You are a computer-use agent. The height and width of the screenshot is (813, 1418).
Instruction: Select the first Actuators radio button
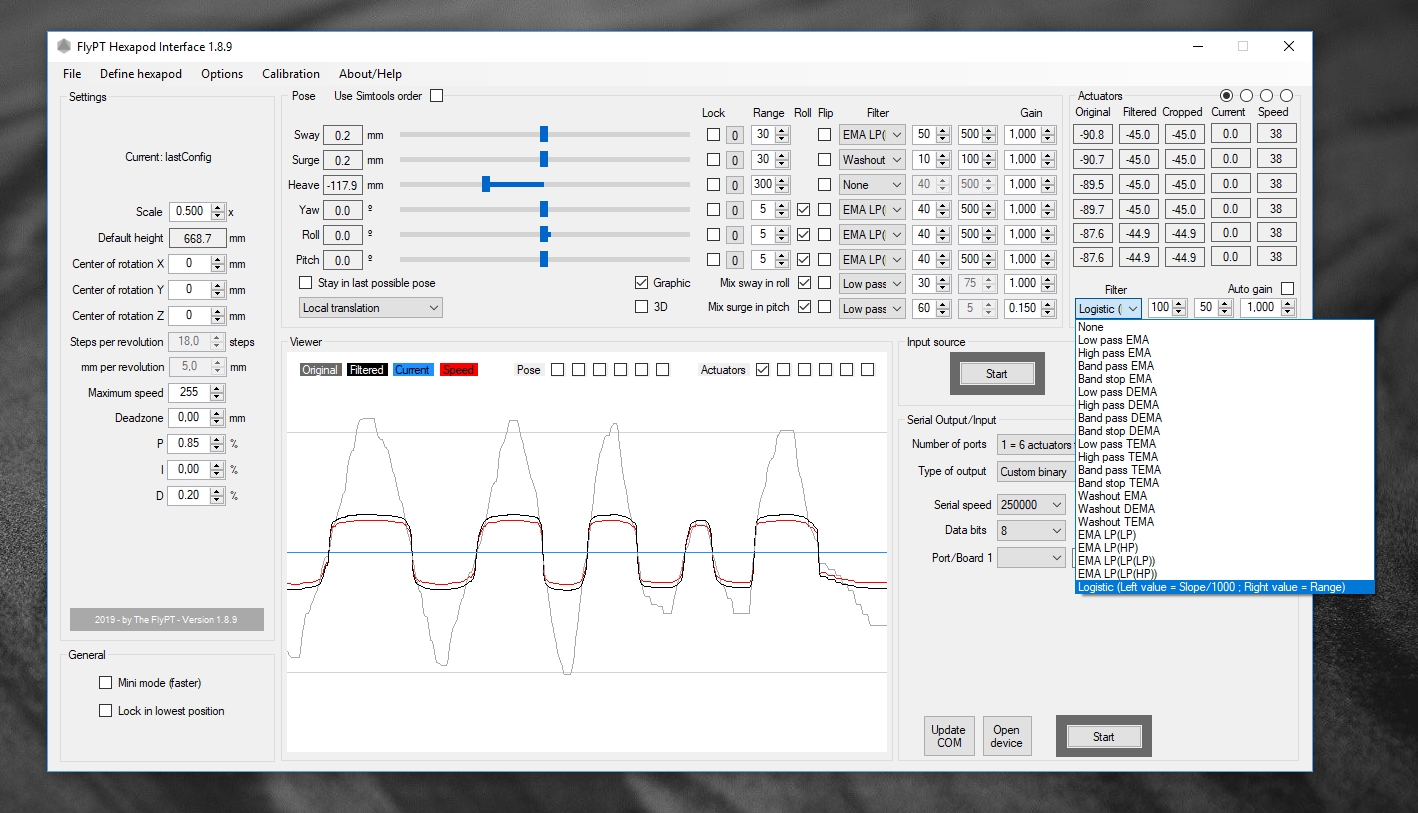(x=1227, y=96)
